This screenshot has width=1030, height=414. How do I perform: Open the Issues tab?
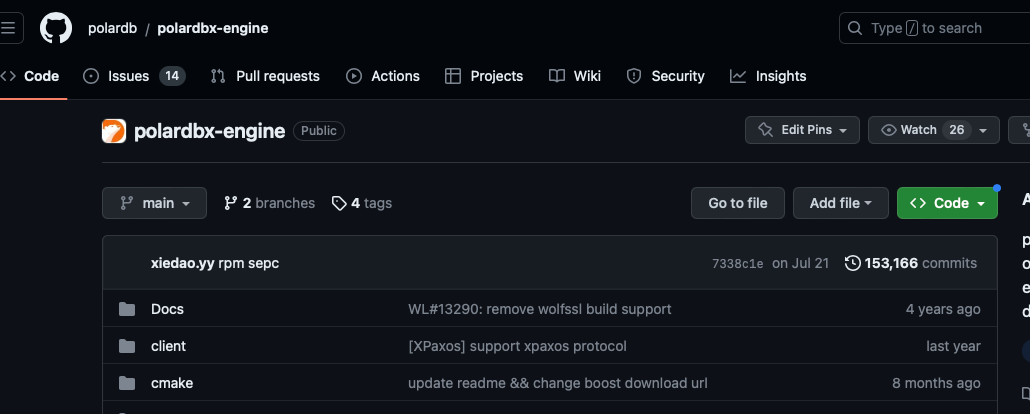[x=134, y=76]
